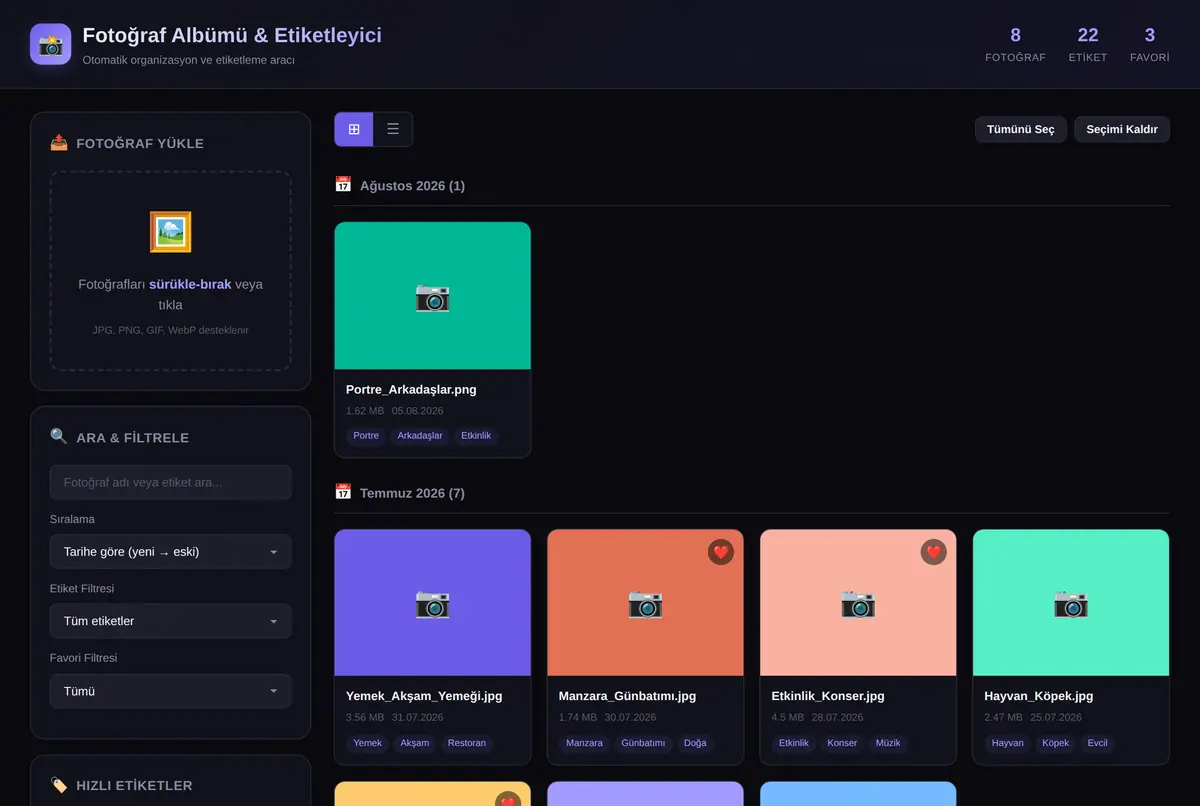Open the Etkinlik_Konser.jpg thumbnail
1200x806 pixels.
pos(858,603)
